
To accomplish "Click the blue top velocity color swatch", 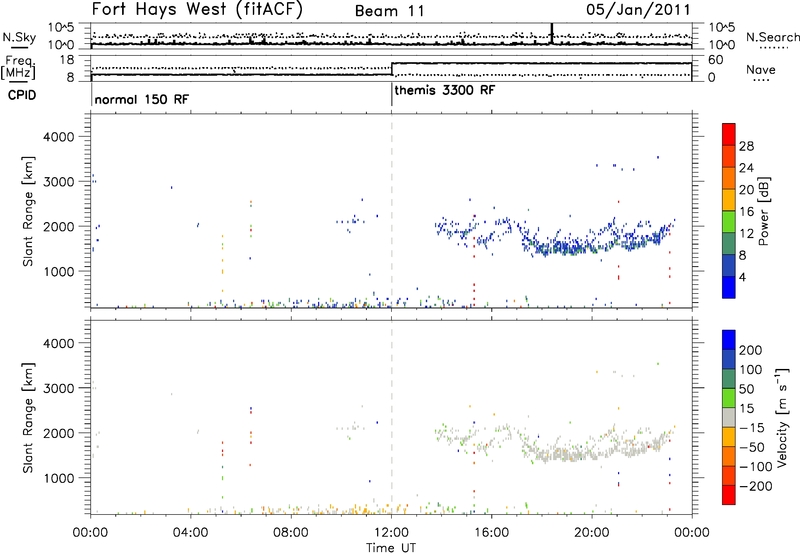I will [729, 340].
